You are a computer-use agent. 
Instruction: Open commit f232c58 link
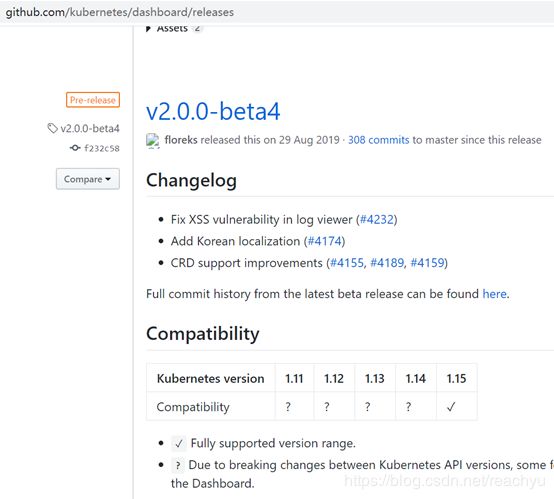click(102, 148)
